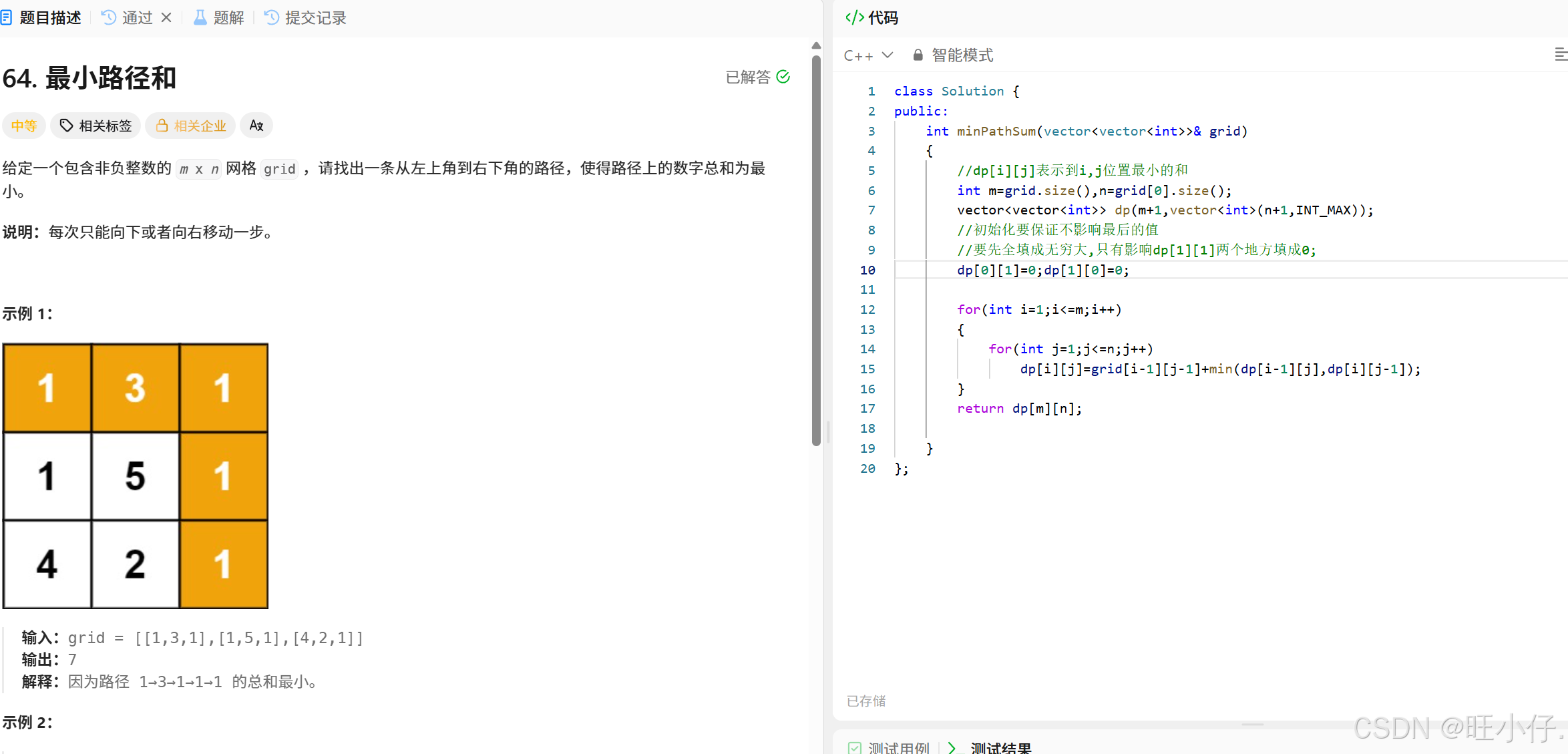Screen dimensions: 1568x754
Task: Open the 题解 tab
Action: (x=219, y=18)
